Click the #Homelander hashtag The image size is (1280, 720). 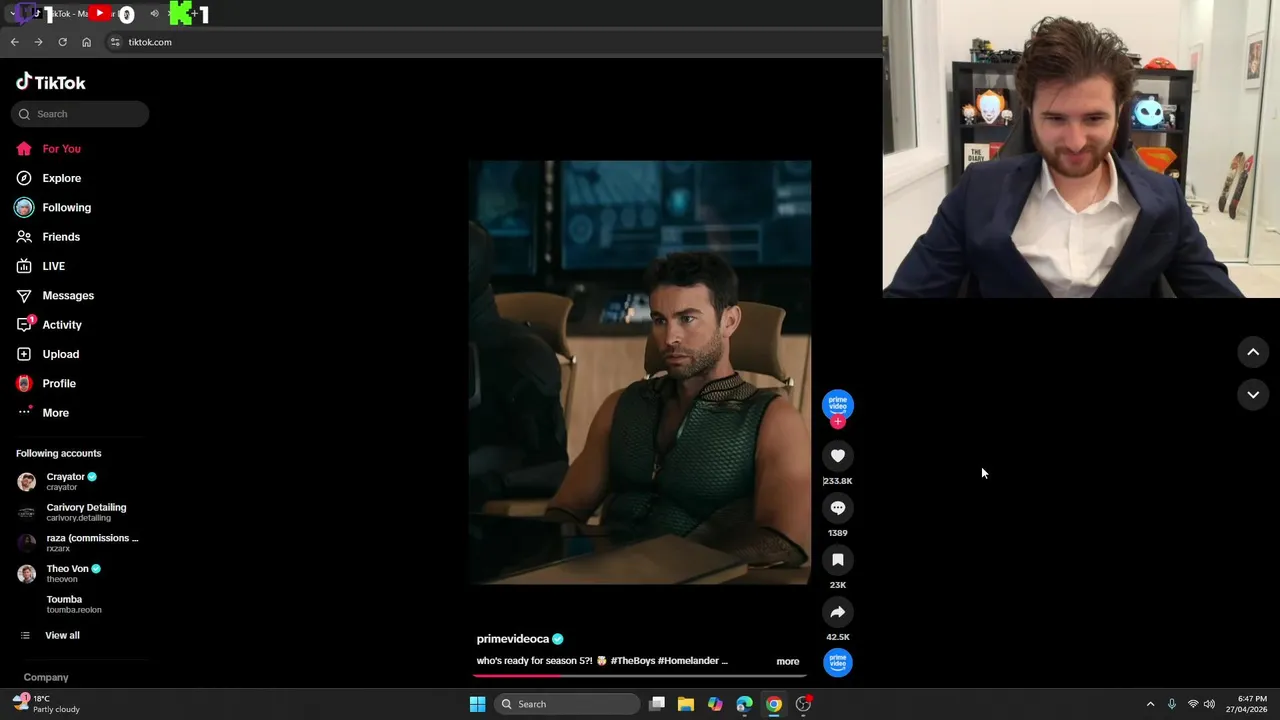click(688, 661)
